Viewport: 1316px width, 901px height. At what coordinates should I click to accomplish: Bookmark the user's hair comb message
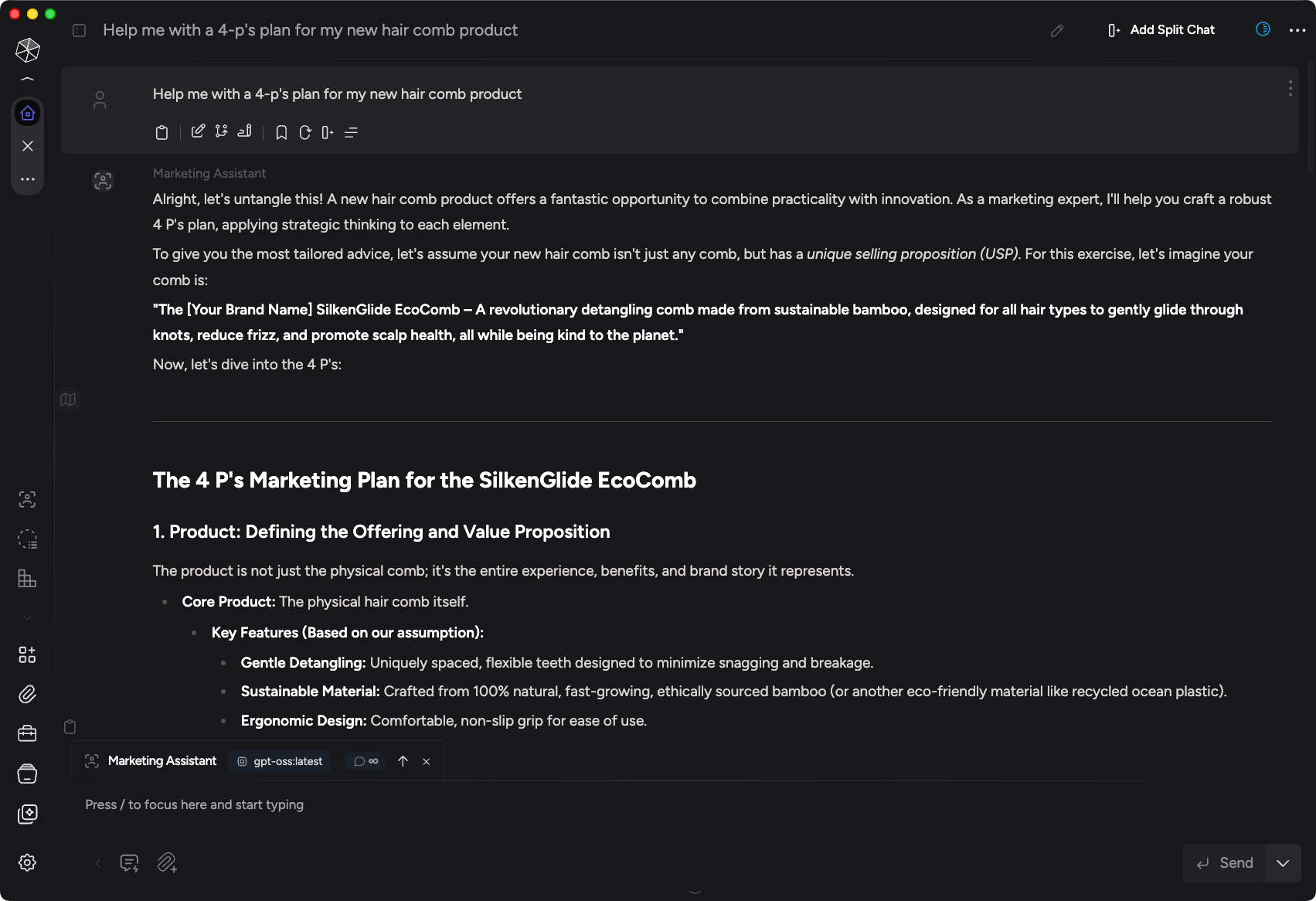[x=281, y=133]
